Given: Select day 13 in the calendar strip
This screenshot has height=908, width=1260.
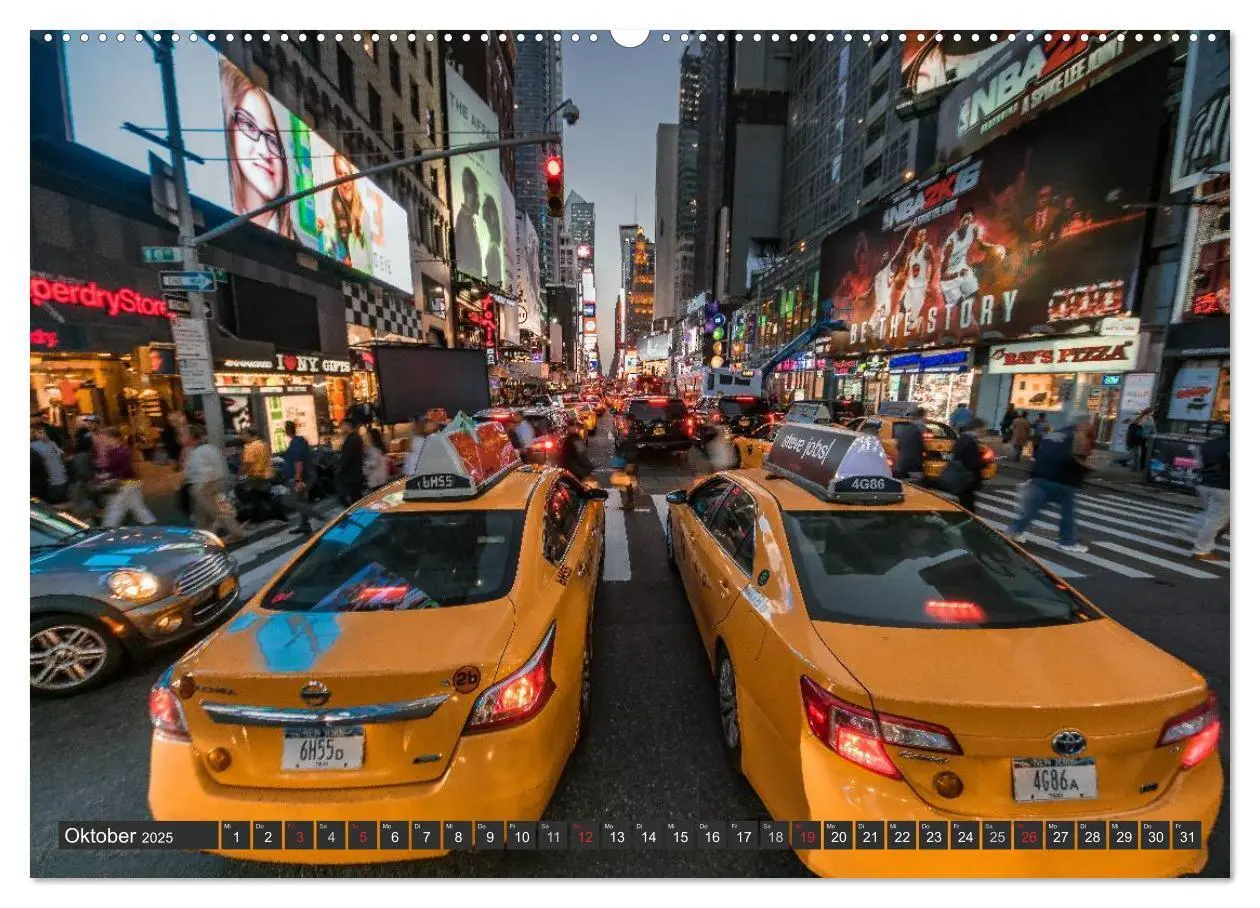Looking at the screenshot, I should (x=616, y=836).
